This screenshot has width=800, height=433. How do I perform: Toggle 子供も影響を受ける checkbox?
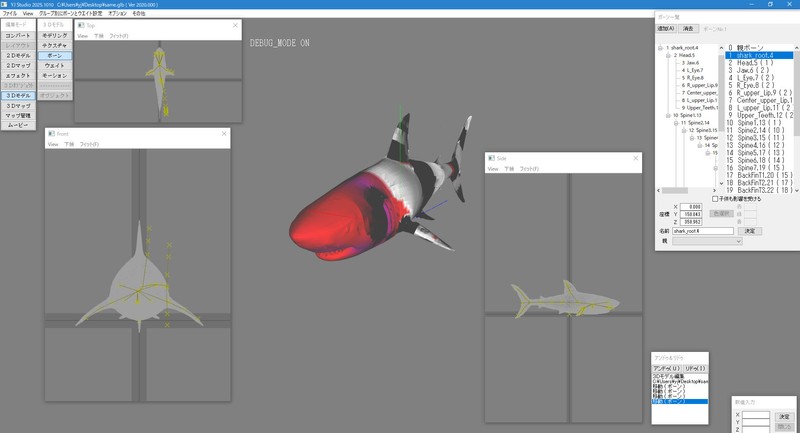[715, 199]
